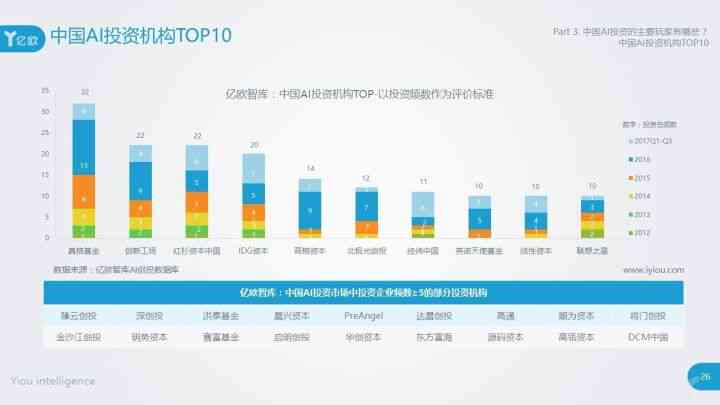720x405 pixels.
Task: Click the 高通 table cell
Action: (506, 316)
